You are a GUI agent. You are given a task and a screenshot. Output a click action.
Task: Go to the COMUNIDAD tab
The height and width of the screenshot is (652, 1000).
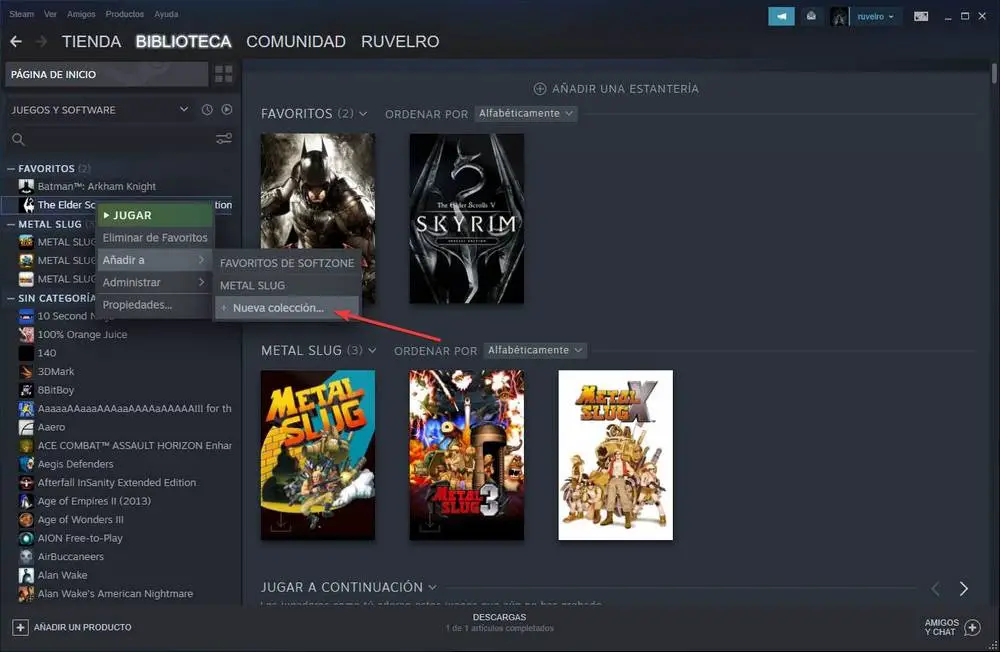[296, 41]
